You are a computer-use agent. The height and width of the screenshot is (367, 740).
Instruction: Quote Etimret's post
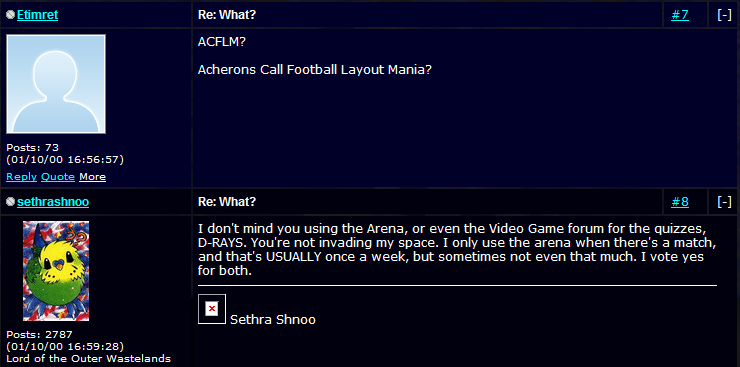click(58, 177)
